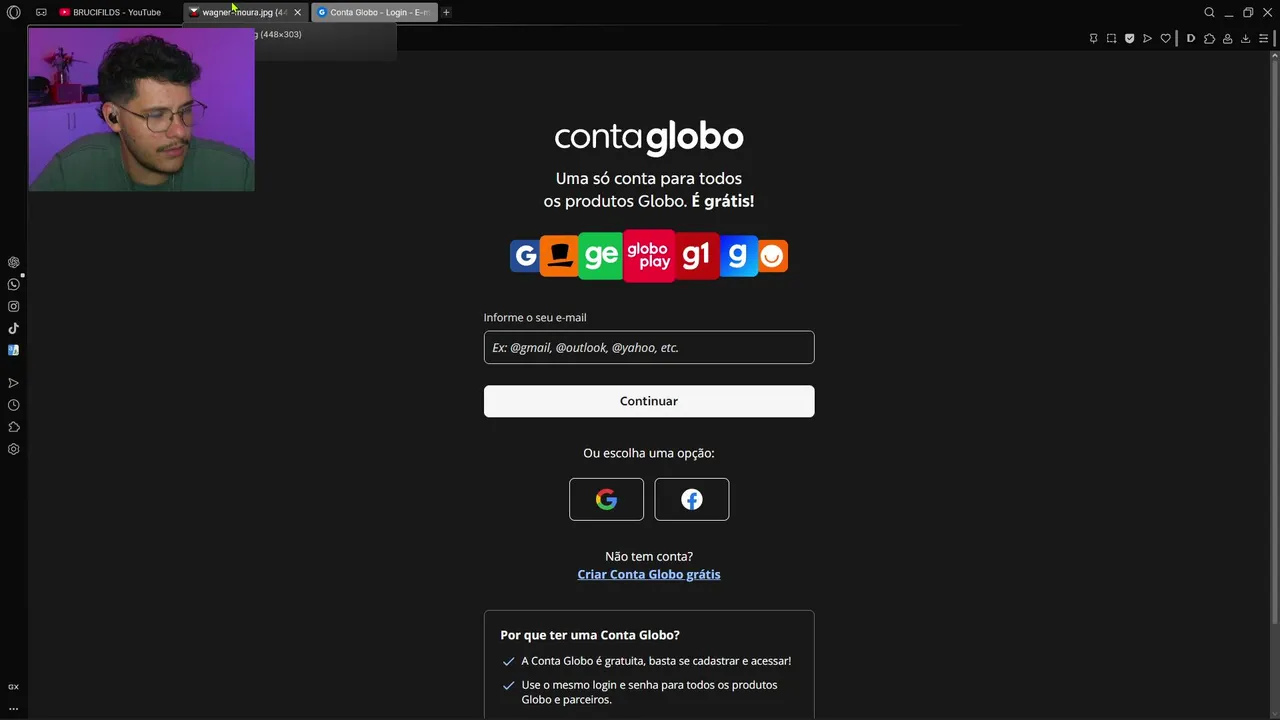Click 'A Conta Globo é gratuita' bullet text

[656, 661]
